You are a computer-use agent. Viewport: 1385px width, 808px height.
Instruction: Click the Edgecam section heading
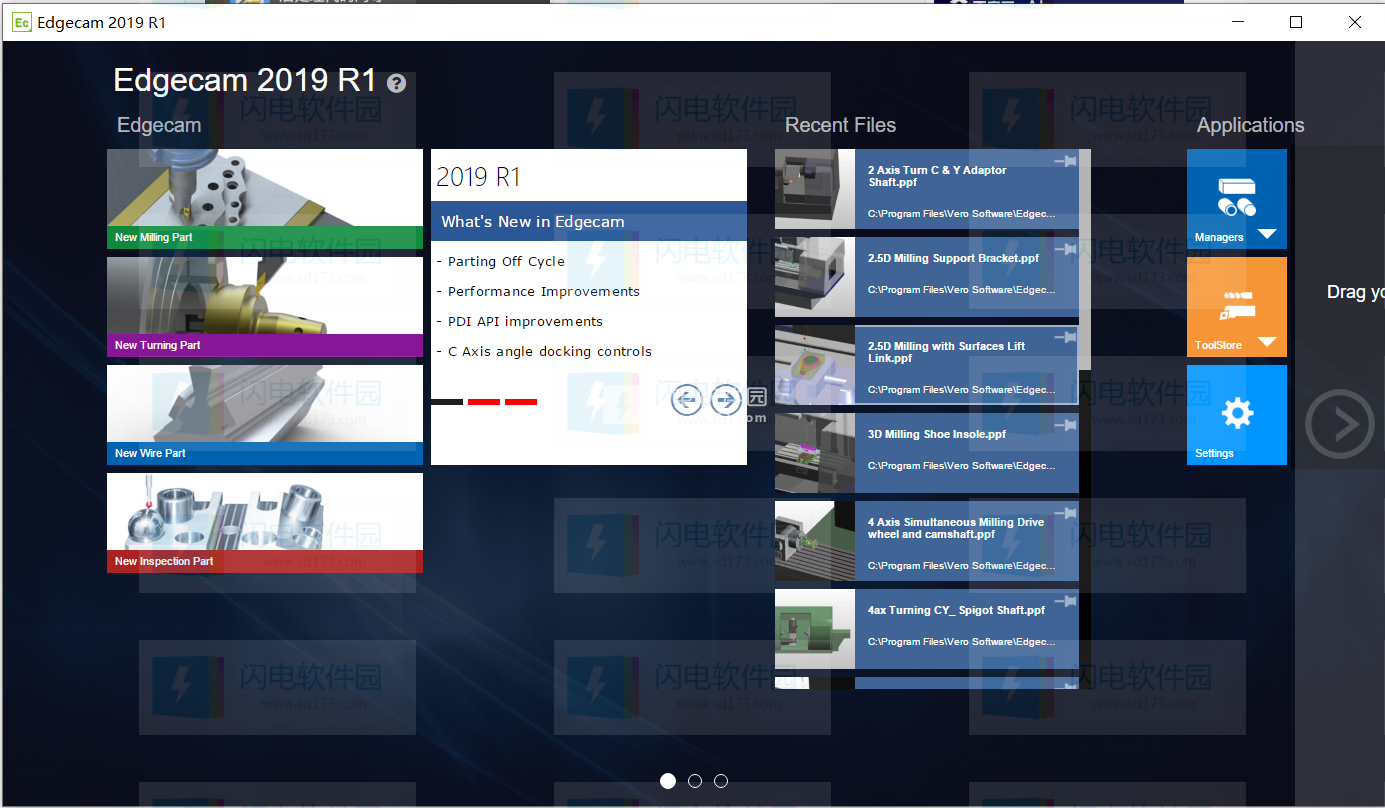point(159,125)
